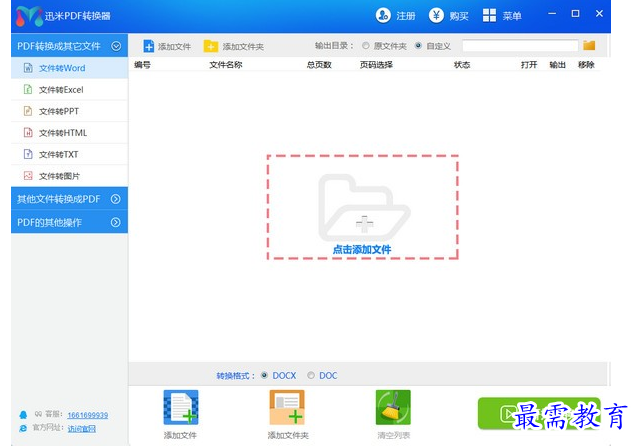This screenshot has width=636, height=448.
Task: Click the 注册 label in title bar
Action: point(406,16)
